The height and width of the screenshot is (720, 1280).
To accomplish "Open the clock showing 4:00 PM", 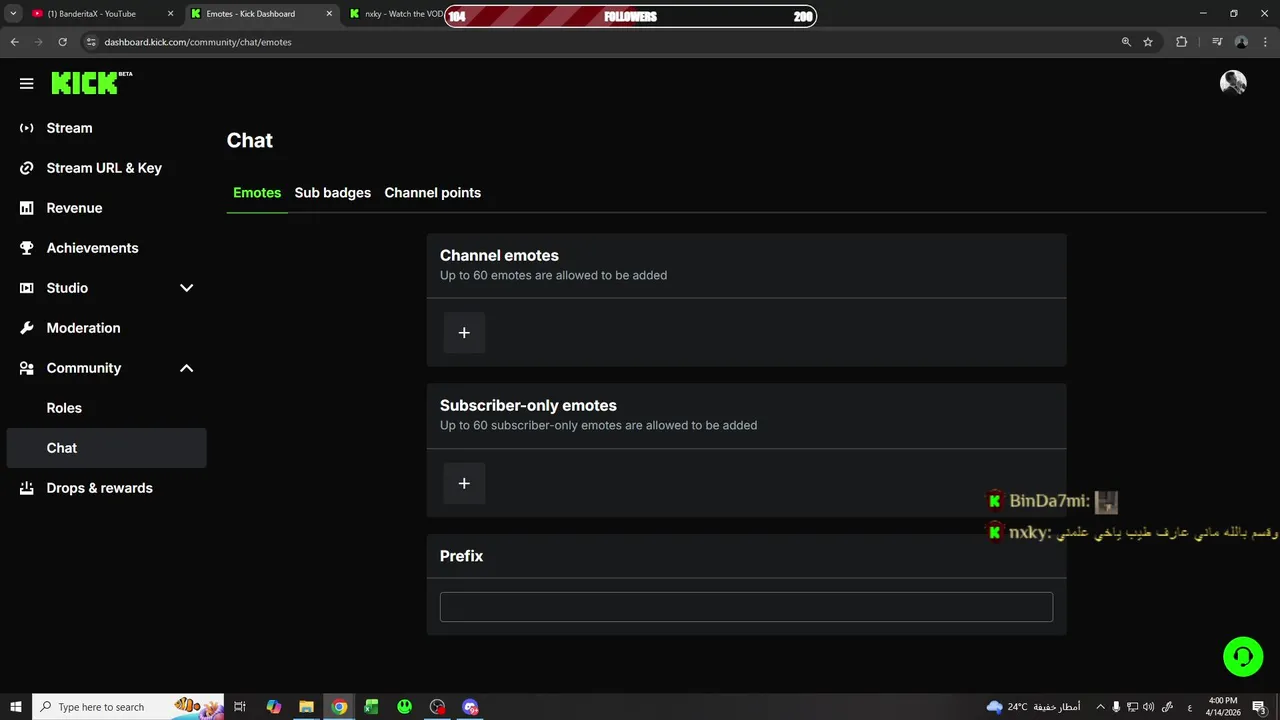I will click(1222, 707).
